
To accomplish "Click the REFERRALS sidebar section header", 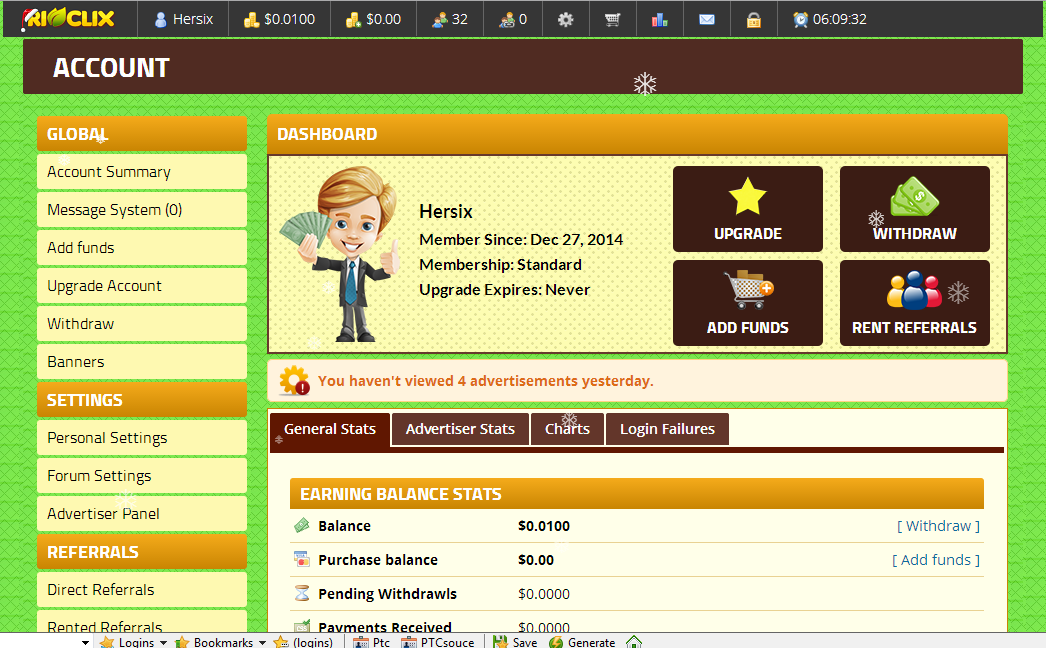I will pos(142,552).
